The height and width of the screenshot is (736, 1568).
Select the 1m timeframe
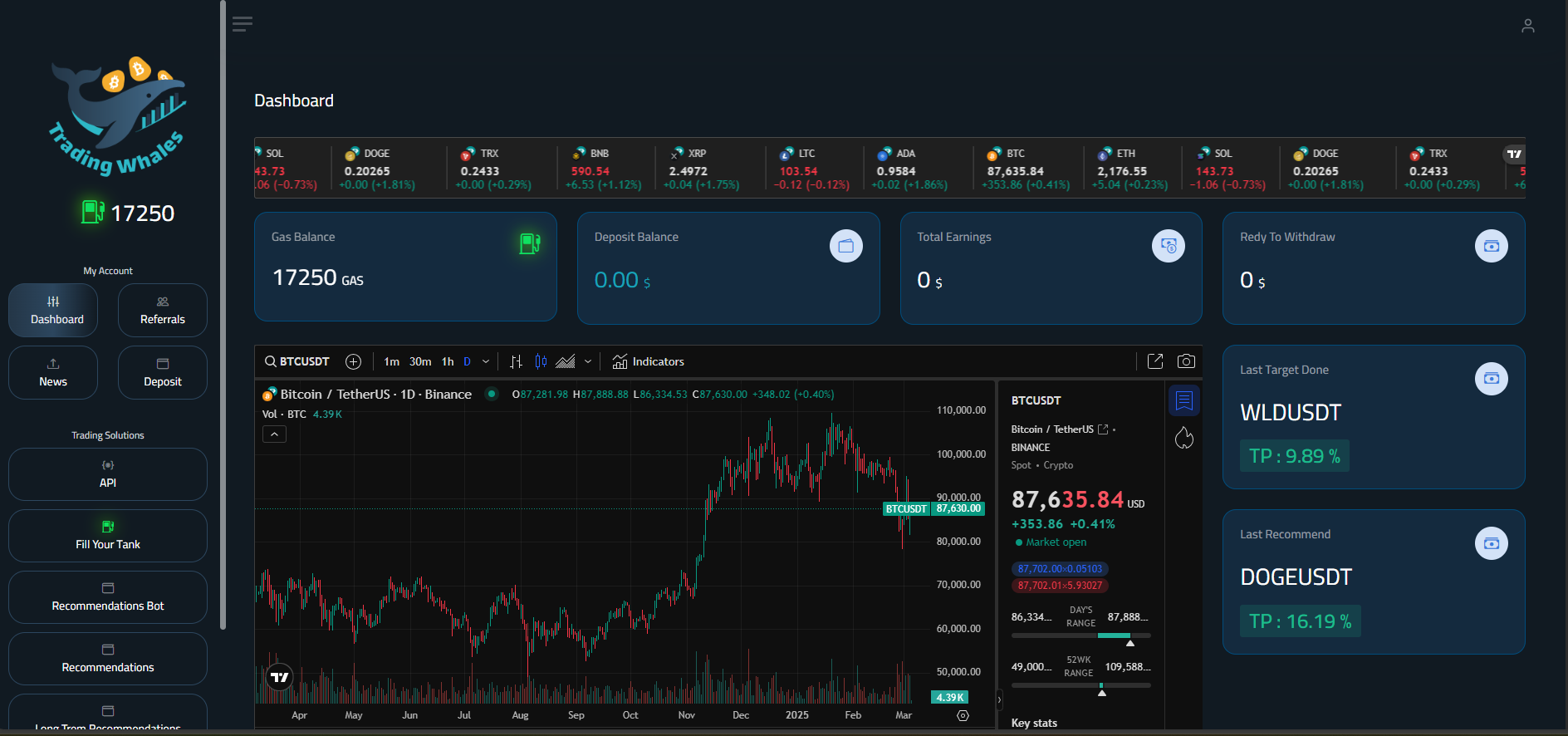(392, 361)
